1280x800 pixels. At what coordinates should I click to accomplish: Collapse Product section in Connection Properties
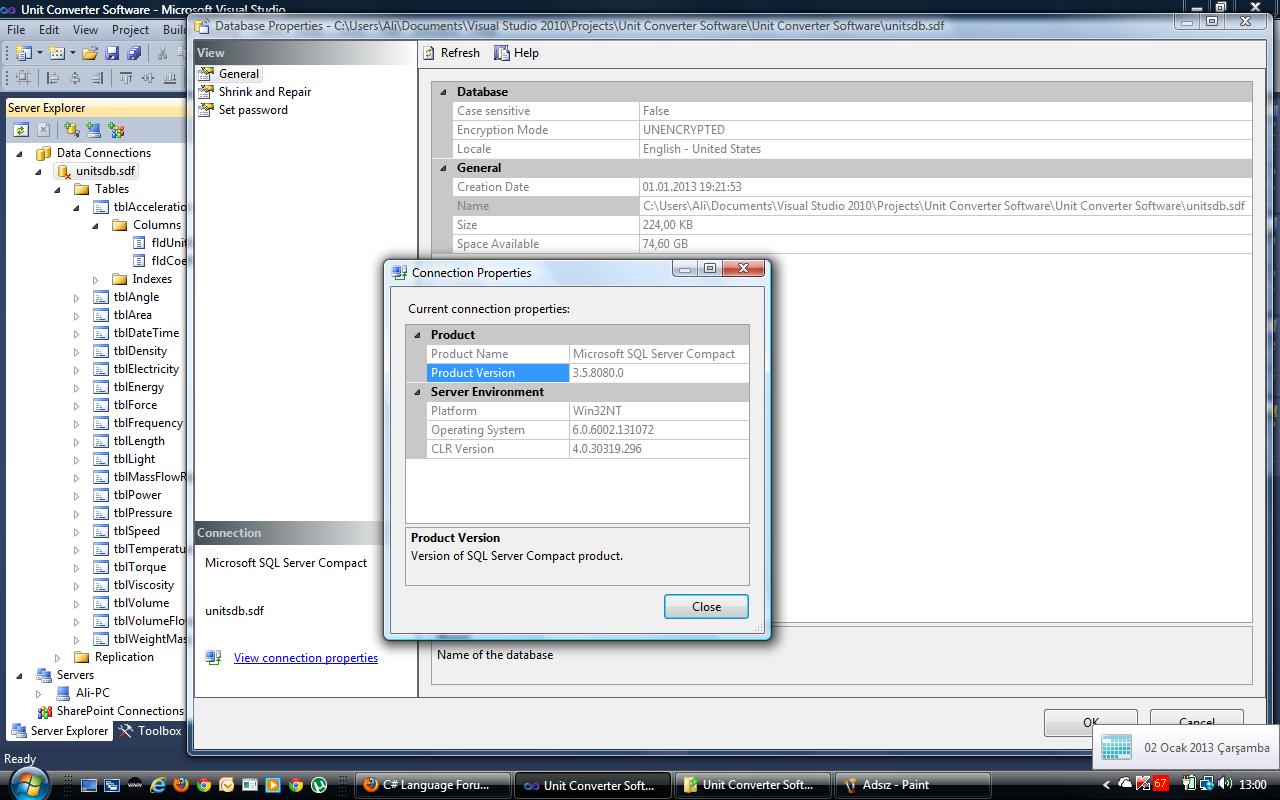pyautogui.click(x=418, y=335)
